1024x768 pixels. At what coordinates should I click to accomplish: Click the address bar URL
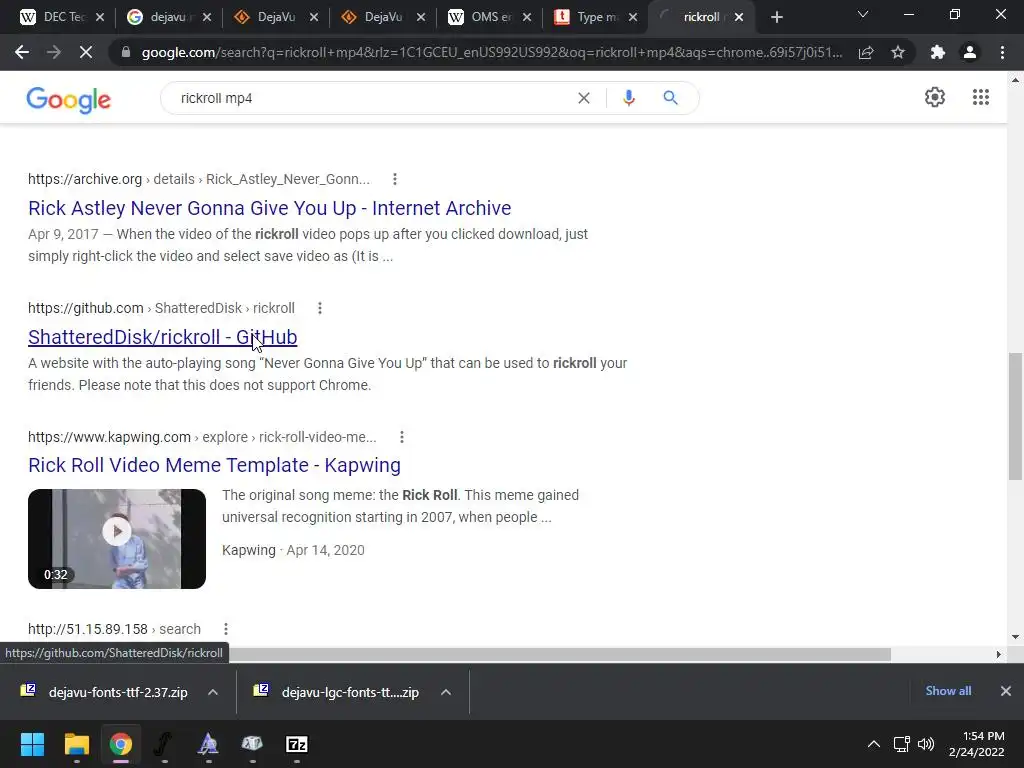(491, 52)
